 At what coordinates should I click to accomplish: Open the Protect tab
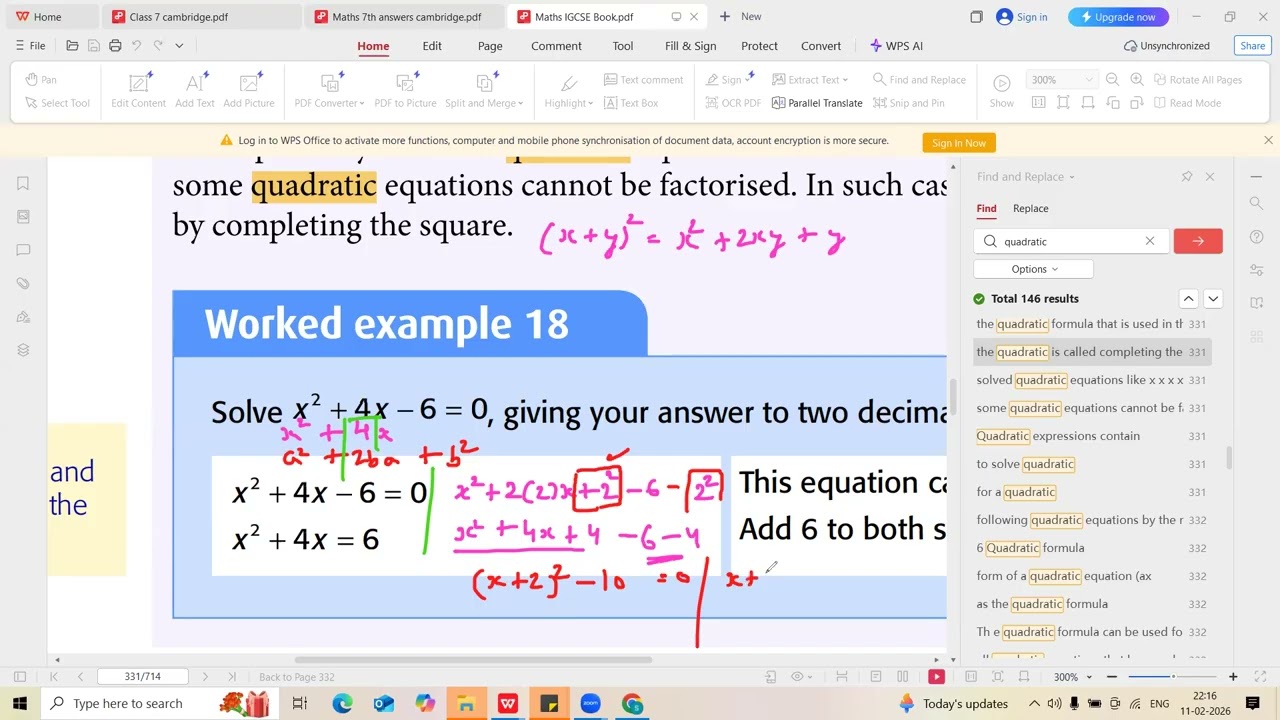(x=759, y=46)
